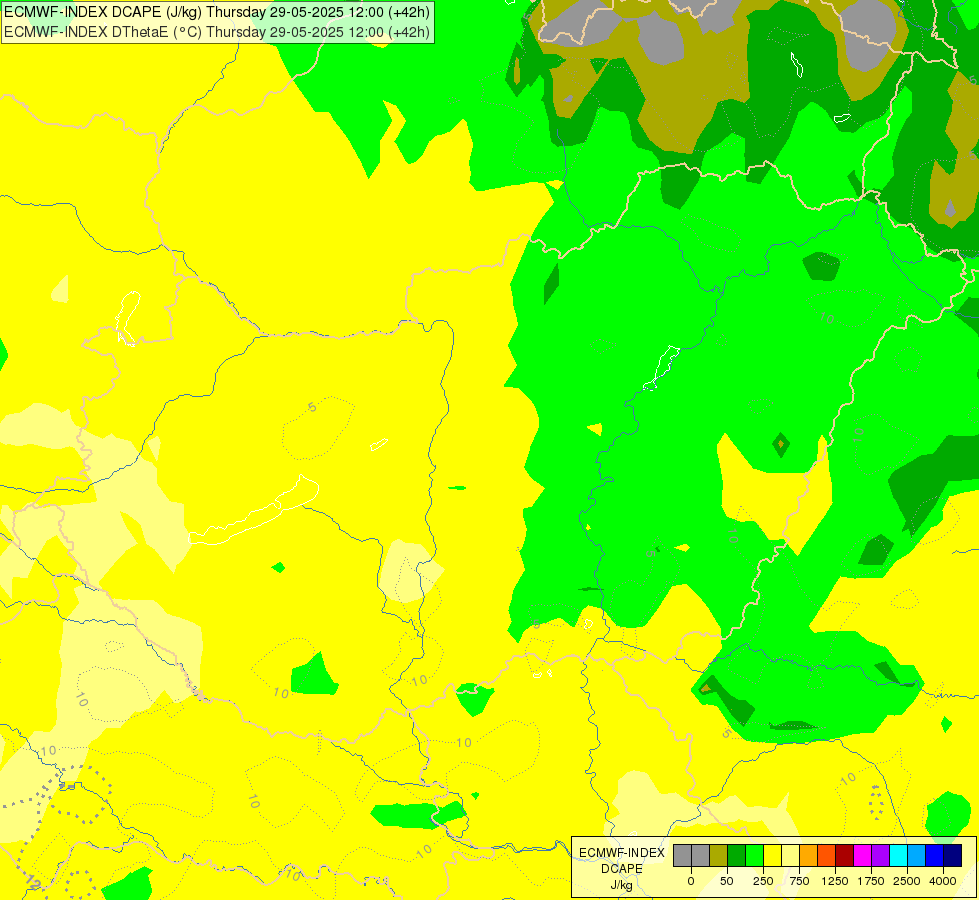This screenshot has height=900, width=979.
Task: Click the legend value '0'
Action: point(691,881)
